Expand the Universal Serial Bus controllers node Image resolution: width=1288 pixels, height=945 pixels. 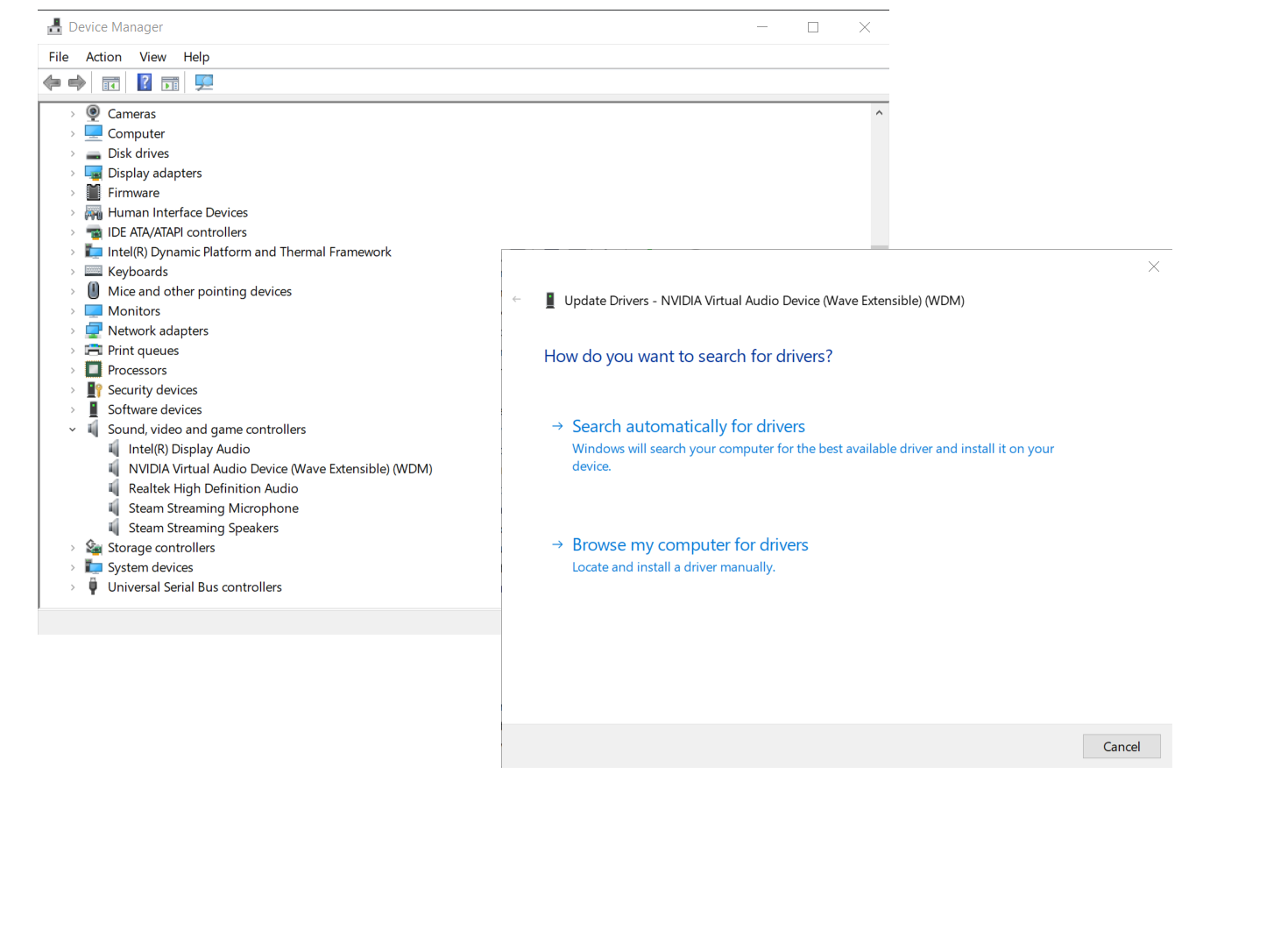pyautogui.click(x=73, y=587)
